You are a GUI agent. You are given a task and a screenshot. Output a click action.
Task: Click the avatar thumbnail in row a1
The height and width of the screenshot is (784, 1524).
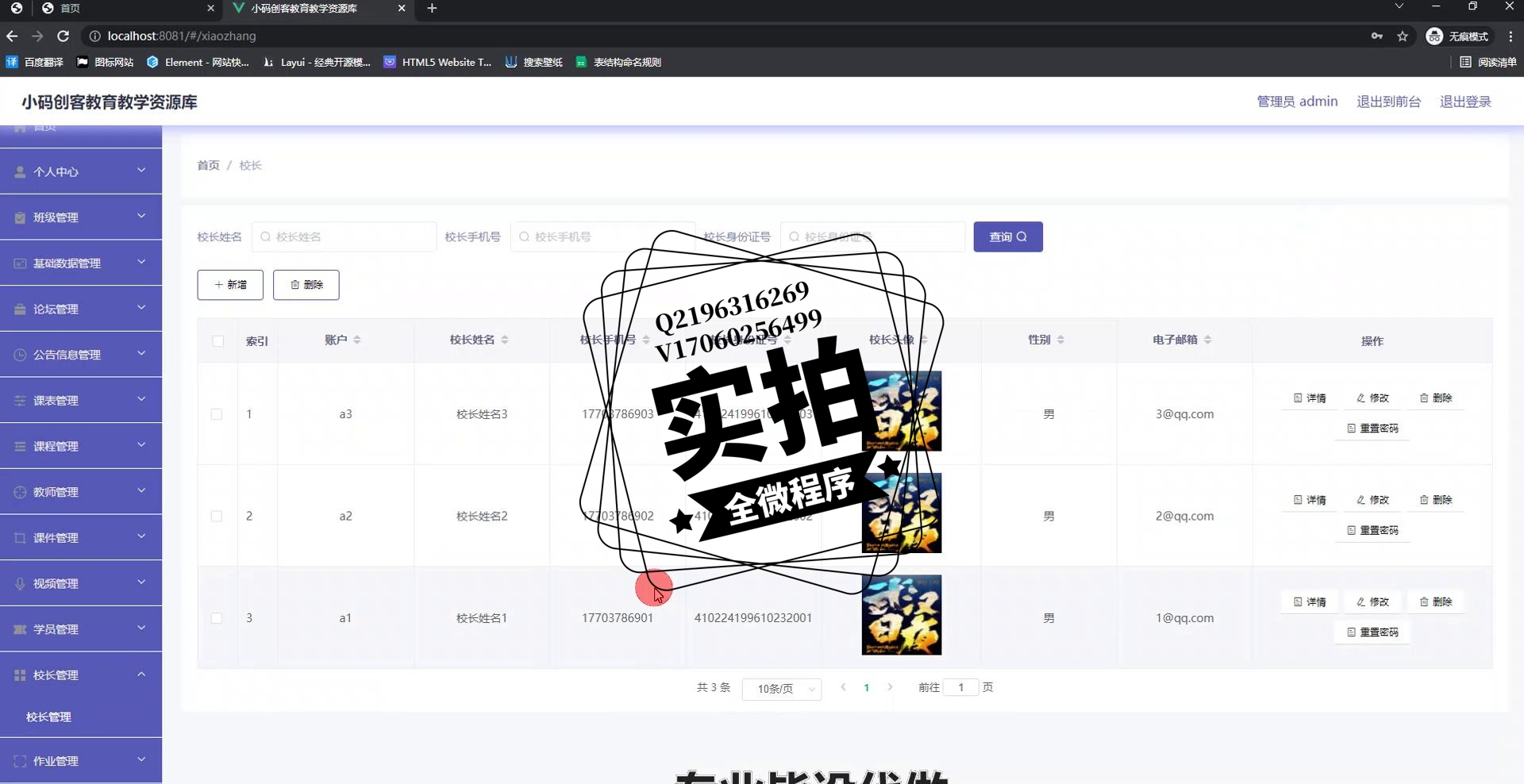902,615
